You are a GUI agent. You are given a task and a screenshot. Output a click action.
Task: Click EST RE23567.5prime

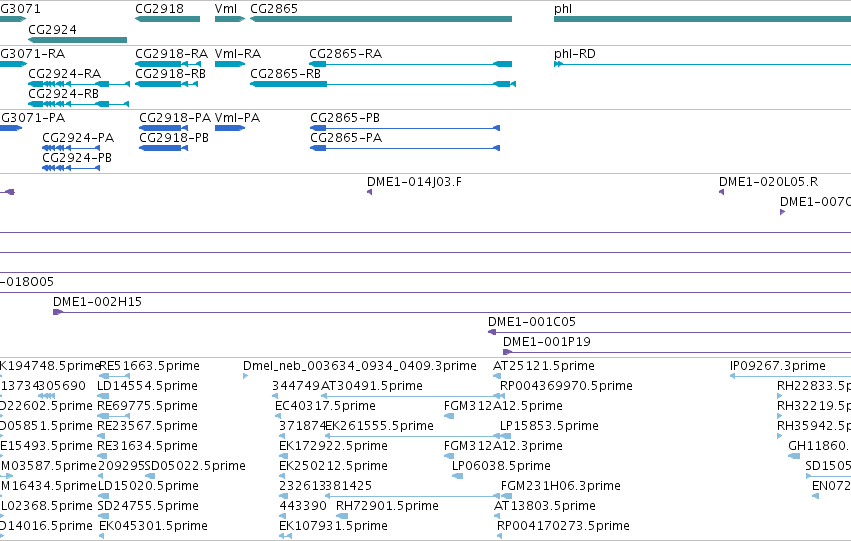[x=103, y=436]
